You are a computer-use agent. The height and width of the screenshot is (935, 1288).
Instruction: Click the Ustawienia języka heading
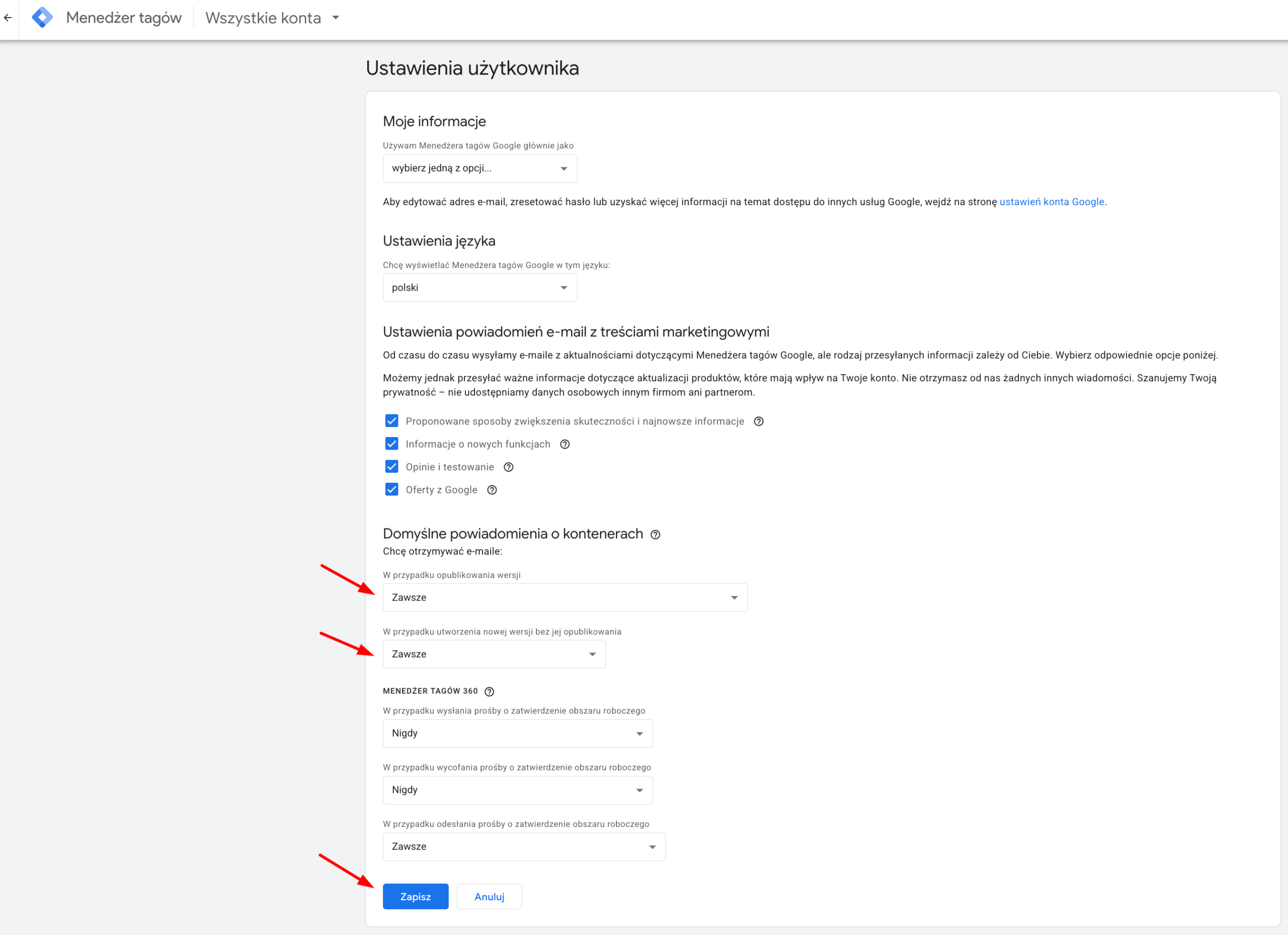click(x=439, y=241)
